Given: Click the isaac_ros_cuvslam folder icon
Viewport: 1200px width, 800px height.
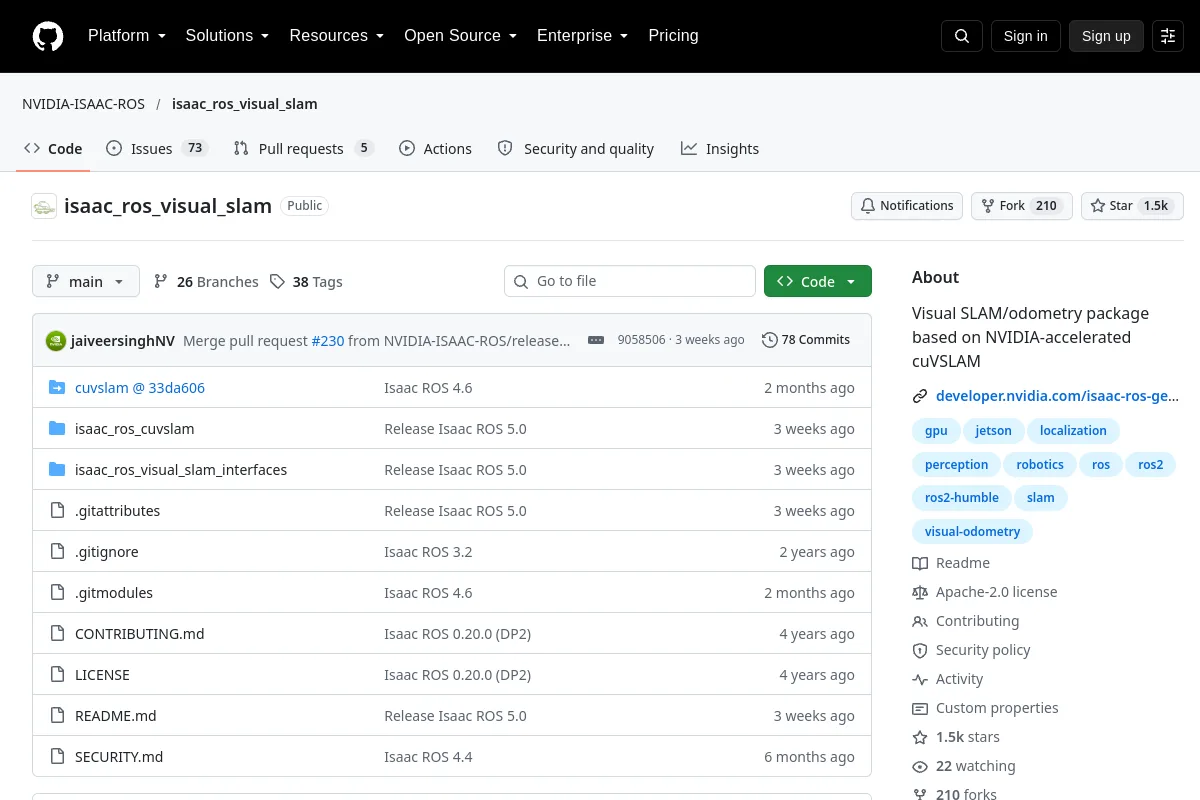Looking at the screenshot, I should tap(57, 429).
